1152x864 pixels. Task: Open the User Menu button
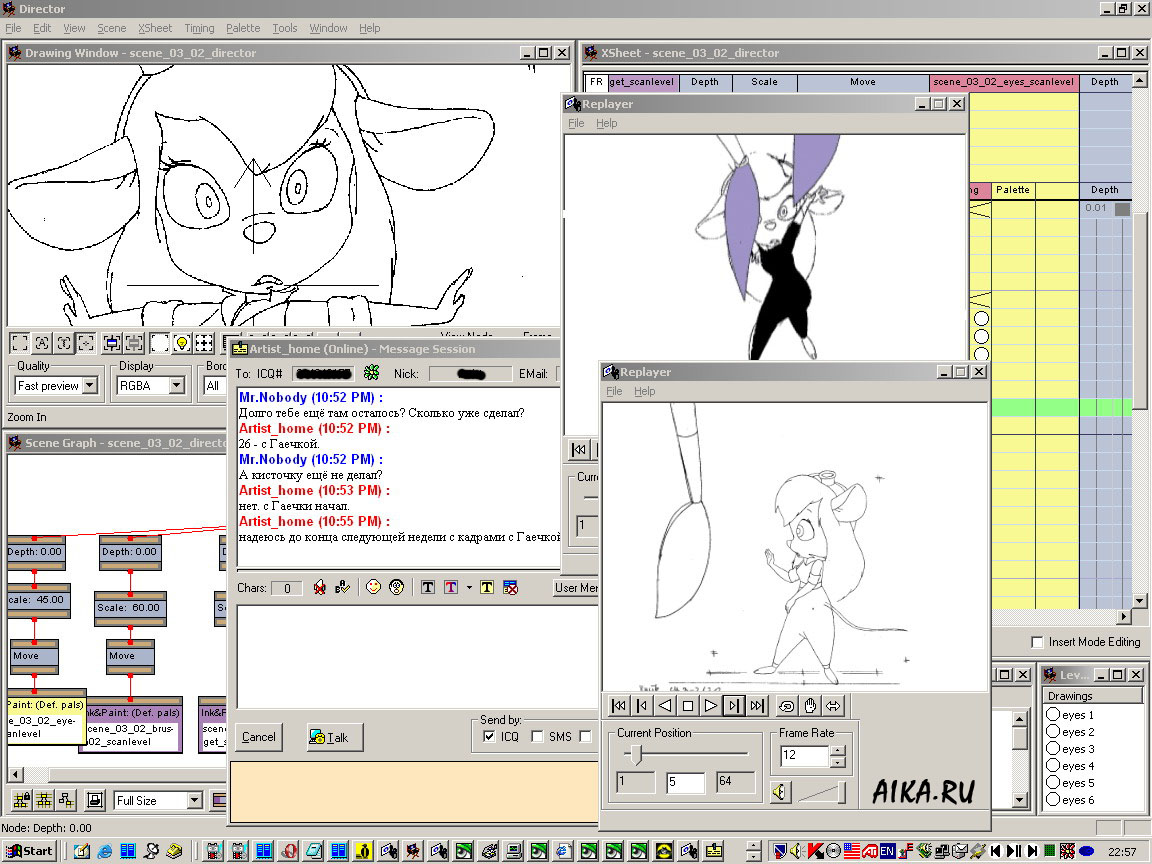[x=577, y=588]
